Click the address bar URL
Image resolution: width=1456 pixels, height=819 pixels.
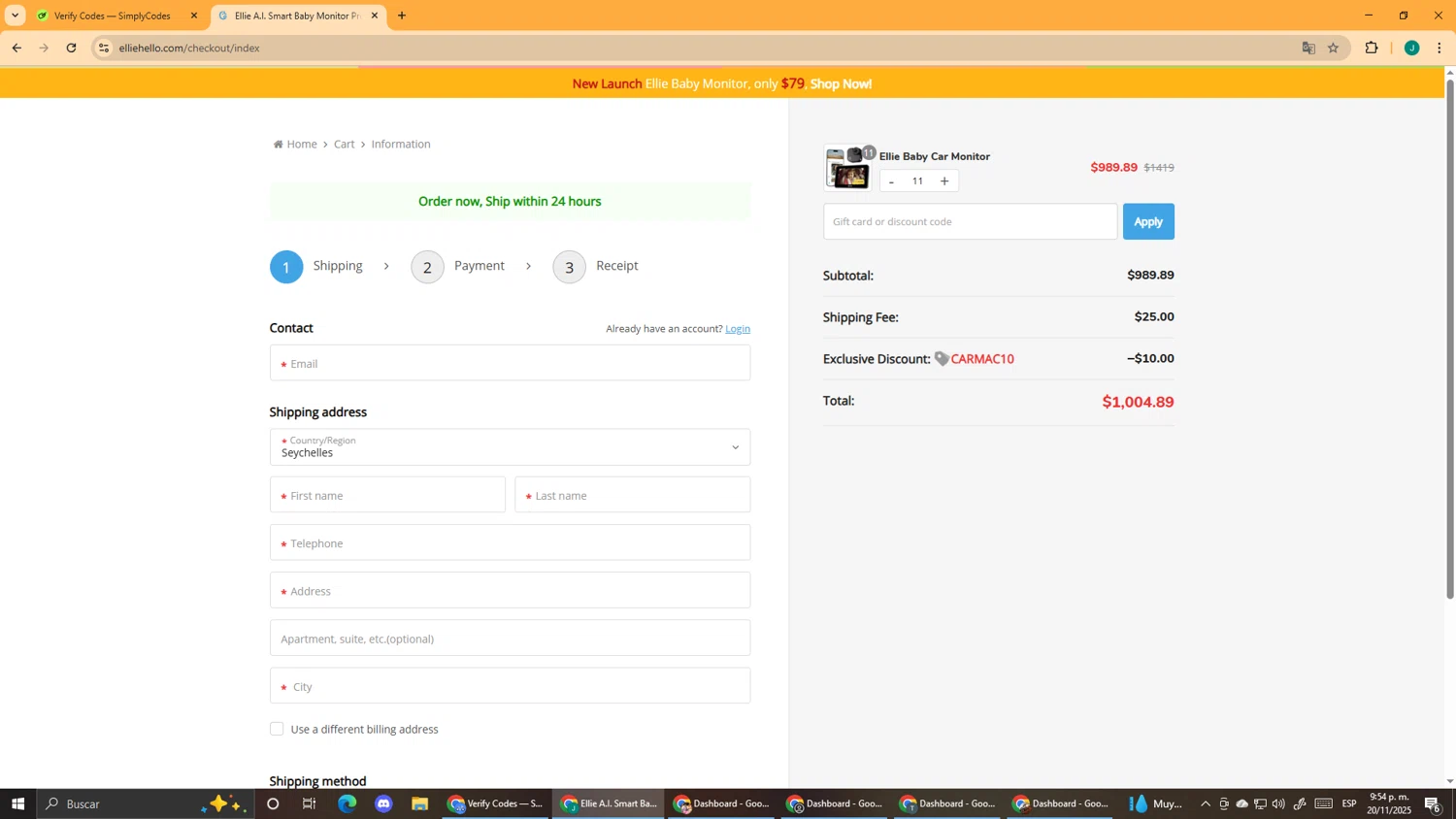click(x=189, y=48)
